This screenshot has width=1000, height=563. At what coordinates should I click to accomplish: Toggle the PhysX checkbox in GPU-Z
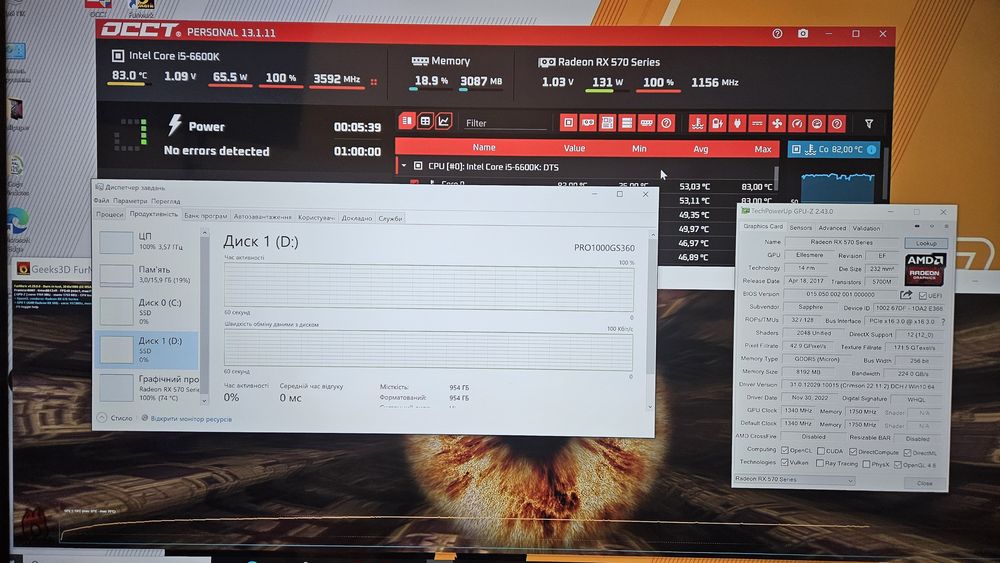coord(866,464)
